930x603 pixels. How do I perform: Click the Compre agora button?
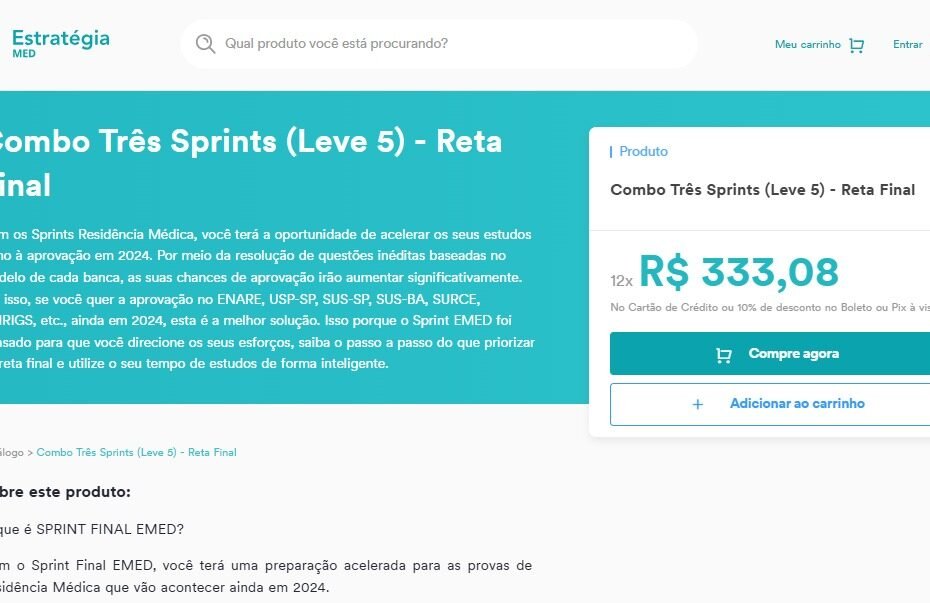pyautogui.click(x=770, y=353)
